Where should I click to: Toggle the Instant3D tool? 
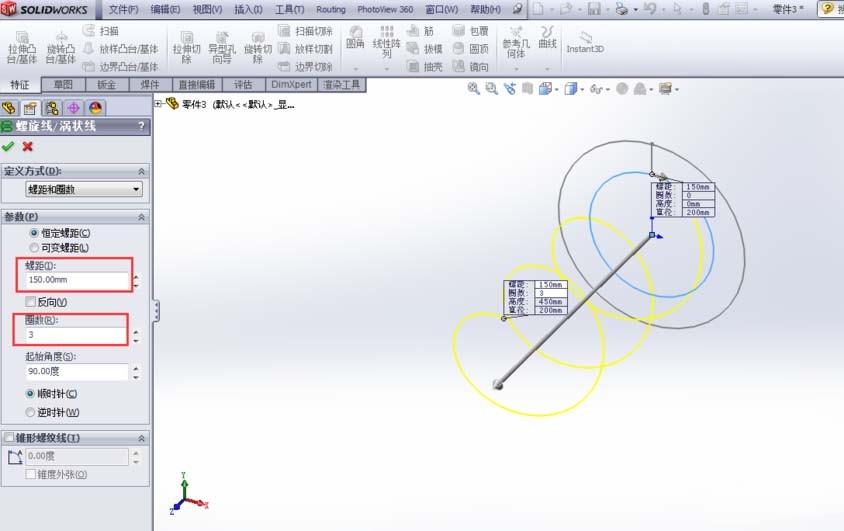(585, 42)
